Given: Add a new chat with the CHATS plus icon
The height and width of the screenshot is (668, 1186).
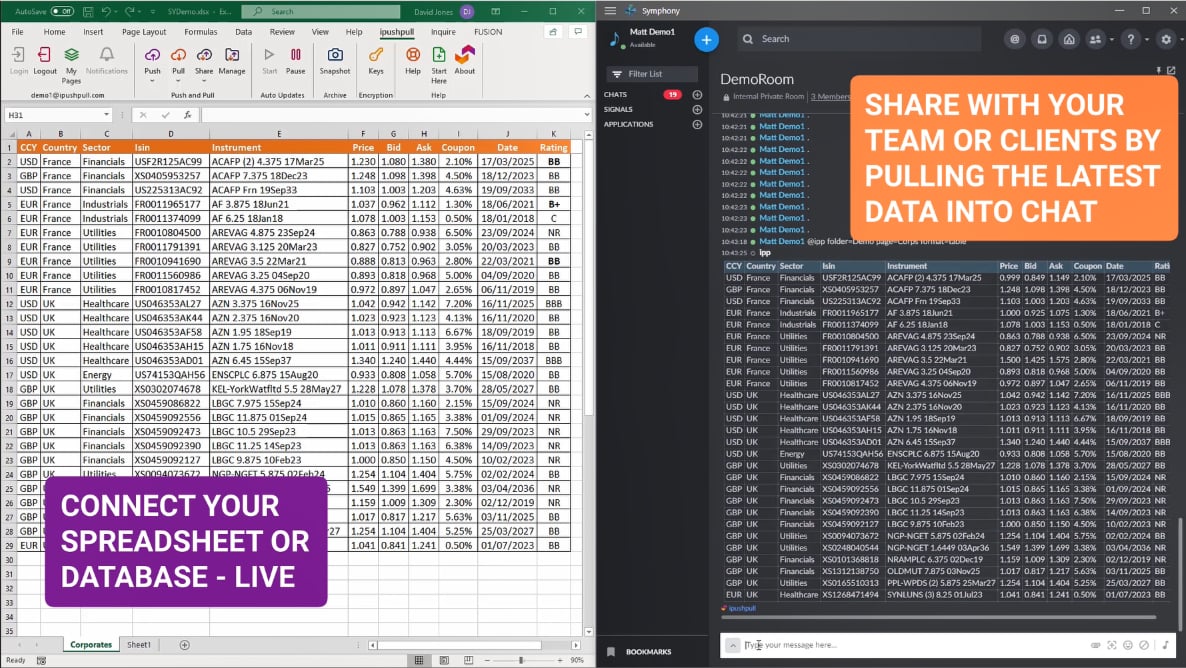Looking at the screenshot, I should click(697, 95).
